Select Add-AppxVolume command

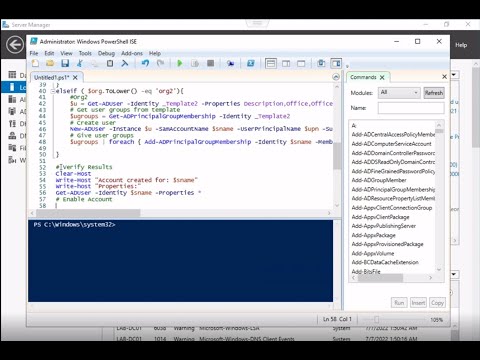tap(373, 253)
